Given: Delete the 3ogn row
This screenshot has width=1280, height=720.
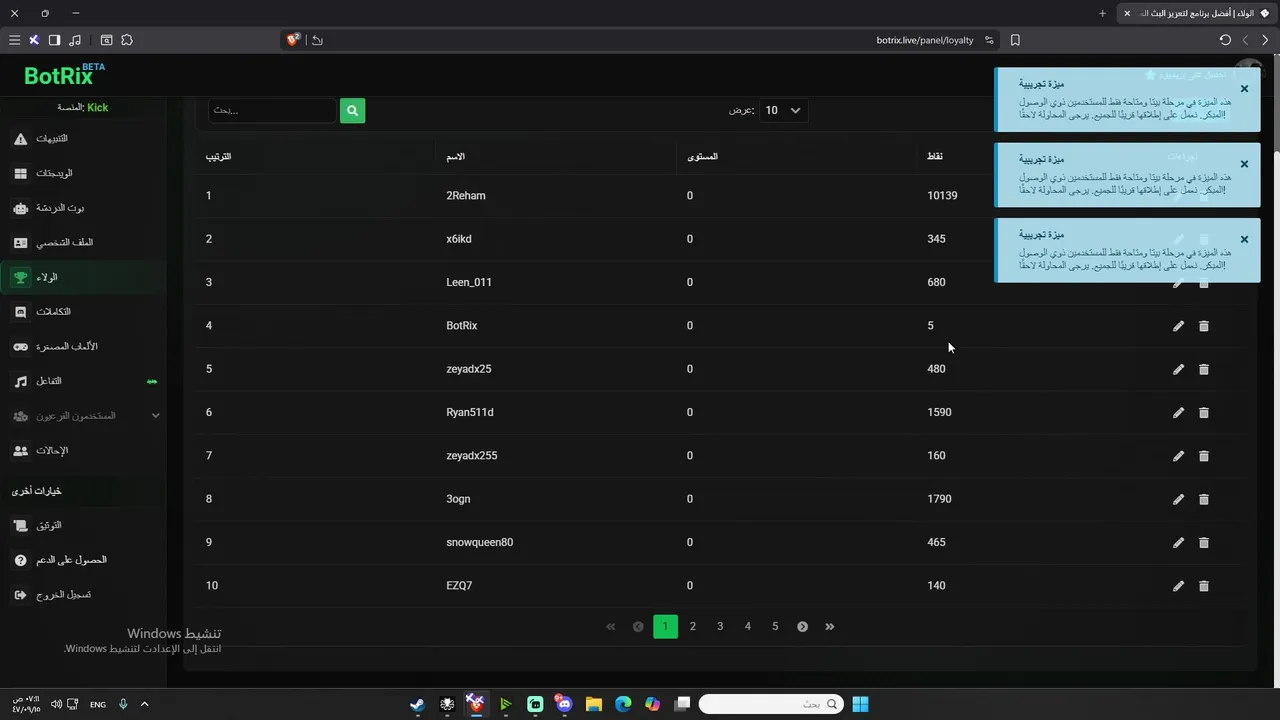Looking at the screenshot, I should (x=1204, y=499).
